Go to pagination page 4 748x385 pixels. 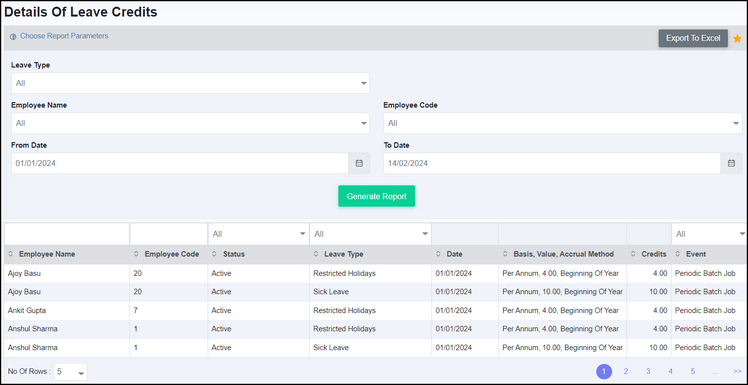(670, 371)
